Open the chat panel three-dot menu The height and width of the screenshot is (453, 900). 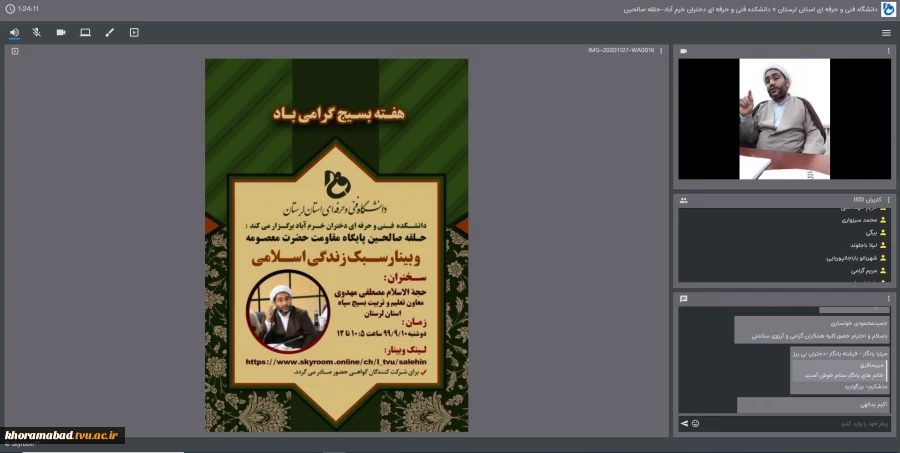coord(889,299)
